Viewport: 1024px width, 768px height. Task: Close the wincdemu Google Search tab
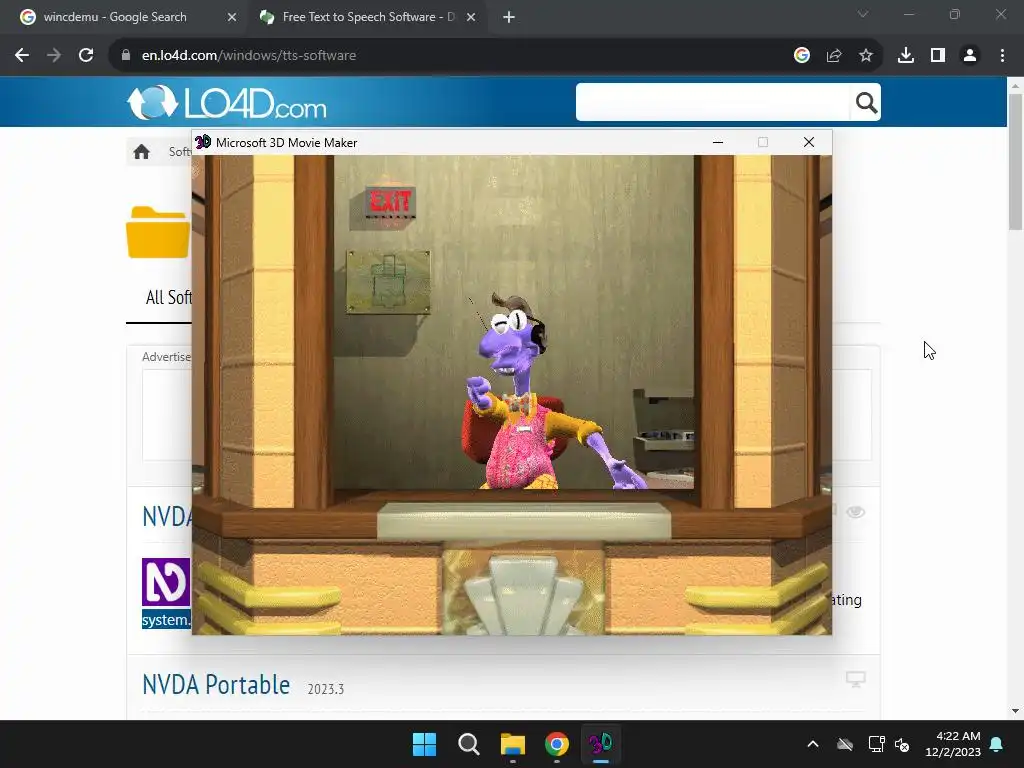coord(232,18)
